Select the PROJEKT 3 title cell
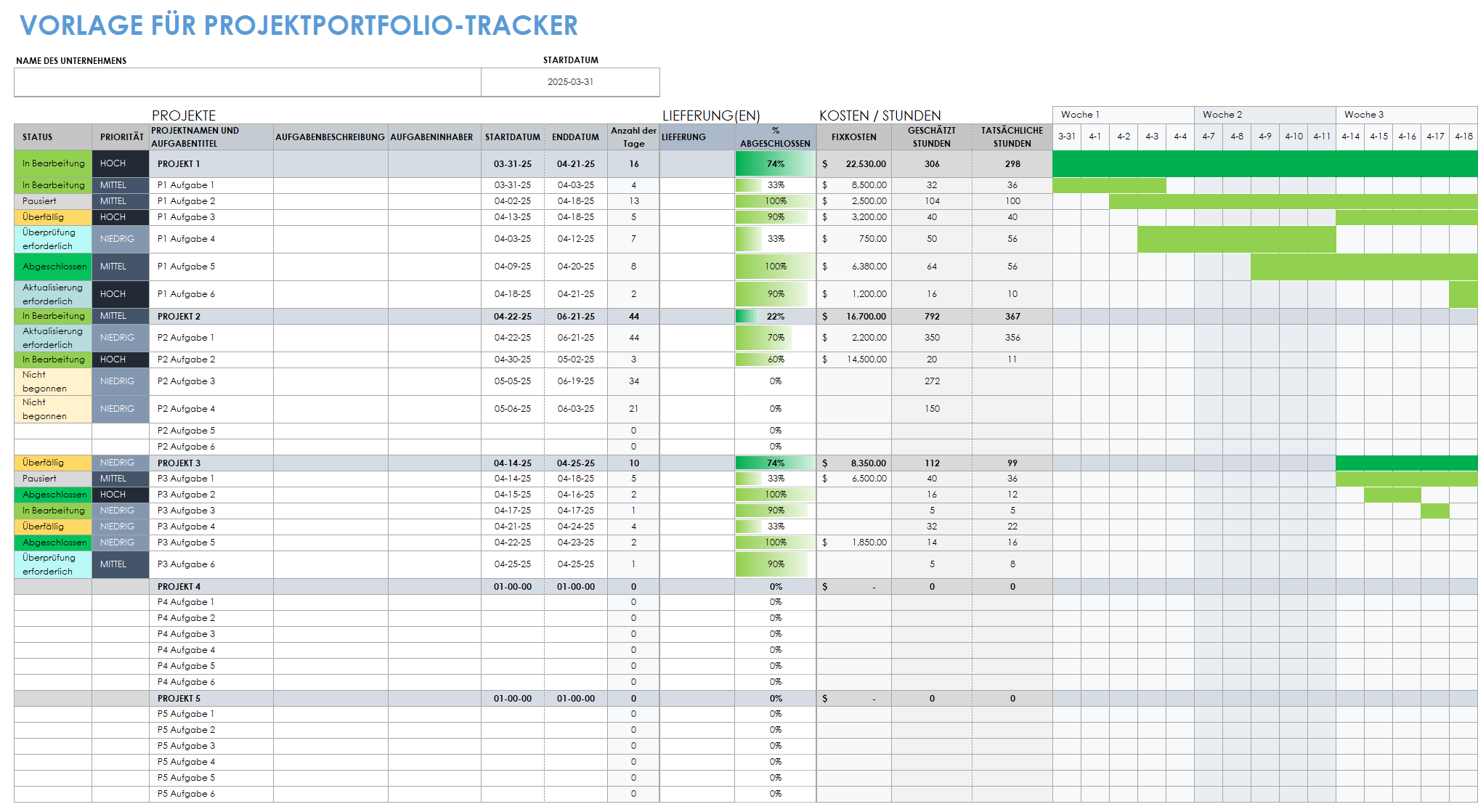This screenshot has height=812, width=1478. [x=211, y=463]
